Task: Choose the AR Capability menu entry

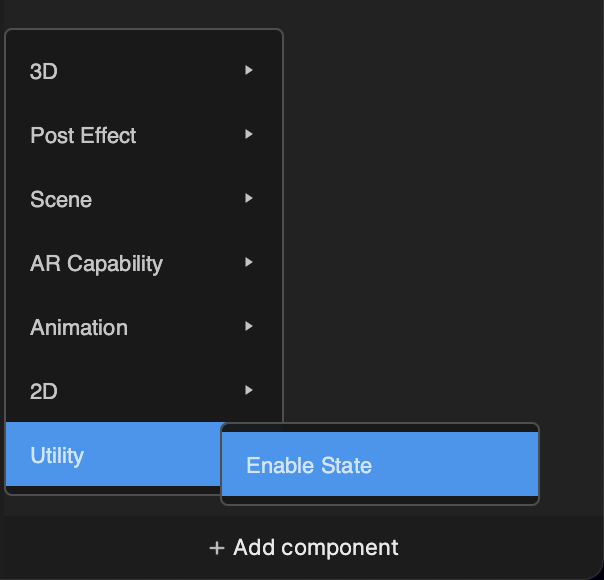Action: pos(144,263)
